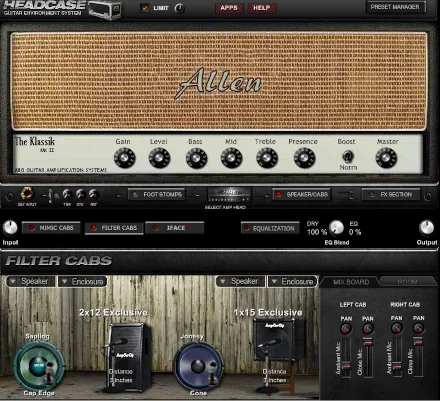The width and height of the screenshot is (440, 401).
Task: Click the 2x12 Exclusive cabinet
Action: [129, 356]
